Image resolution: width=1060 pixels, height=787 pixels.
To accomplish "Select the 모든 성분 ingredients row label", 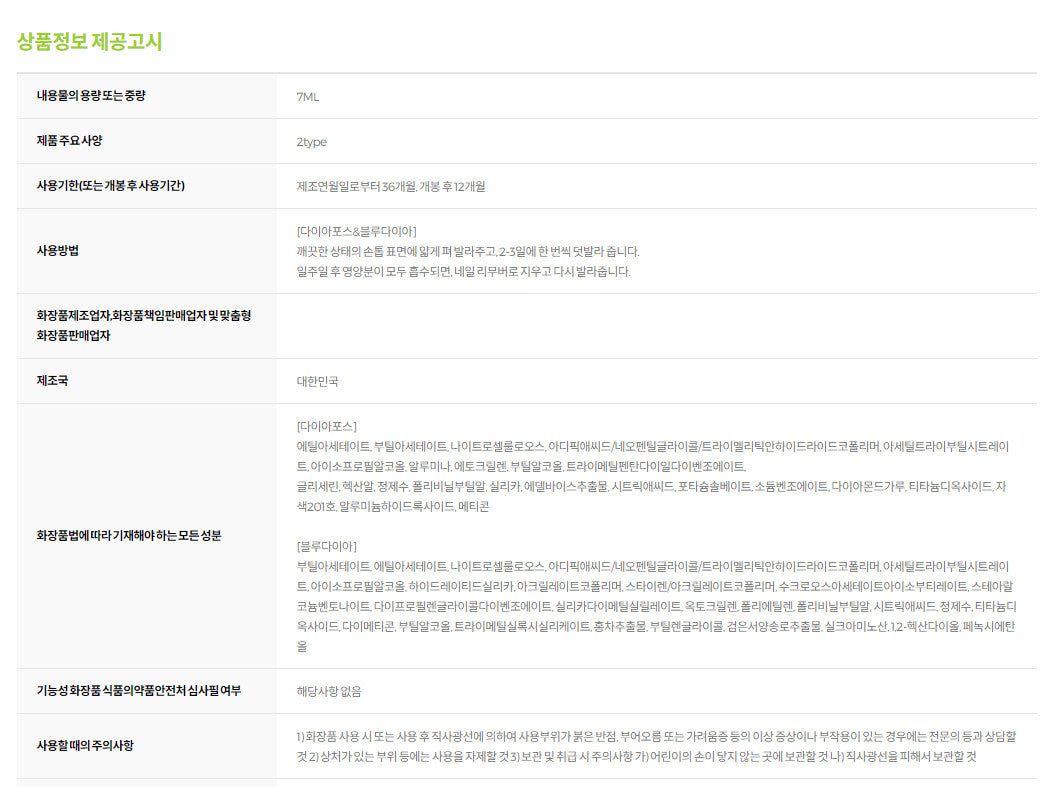I will point(129,535).
